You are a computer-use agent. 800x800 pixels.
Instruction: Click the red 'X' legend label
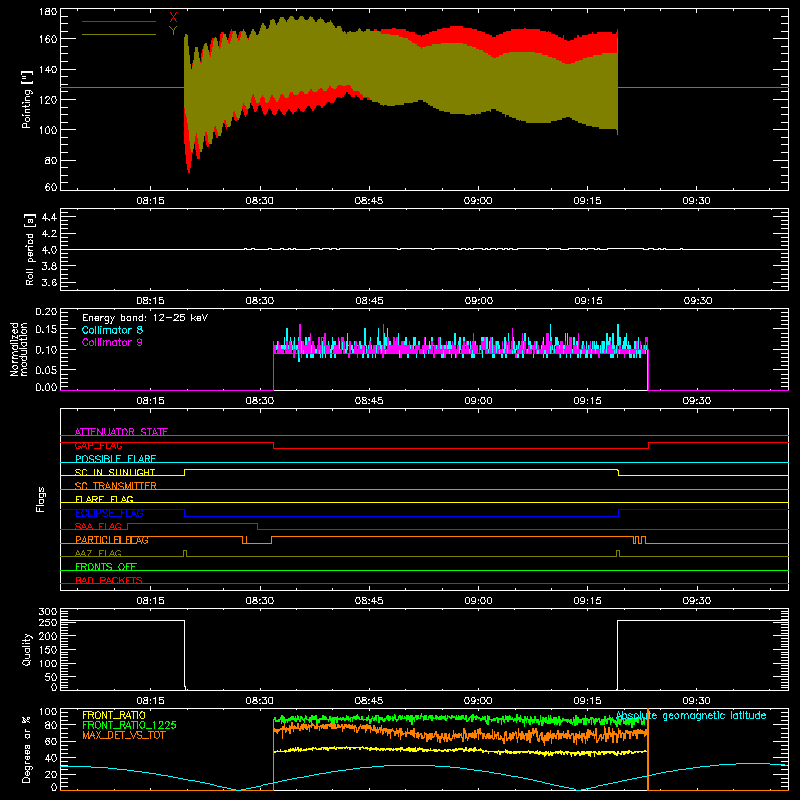click(173, 18)
